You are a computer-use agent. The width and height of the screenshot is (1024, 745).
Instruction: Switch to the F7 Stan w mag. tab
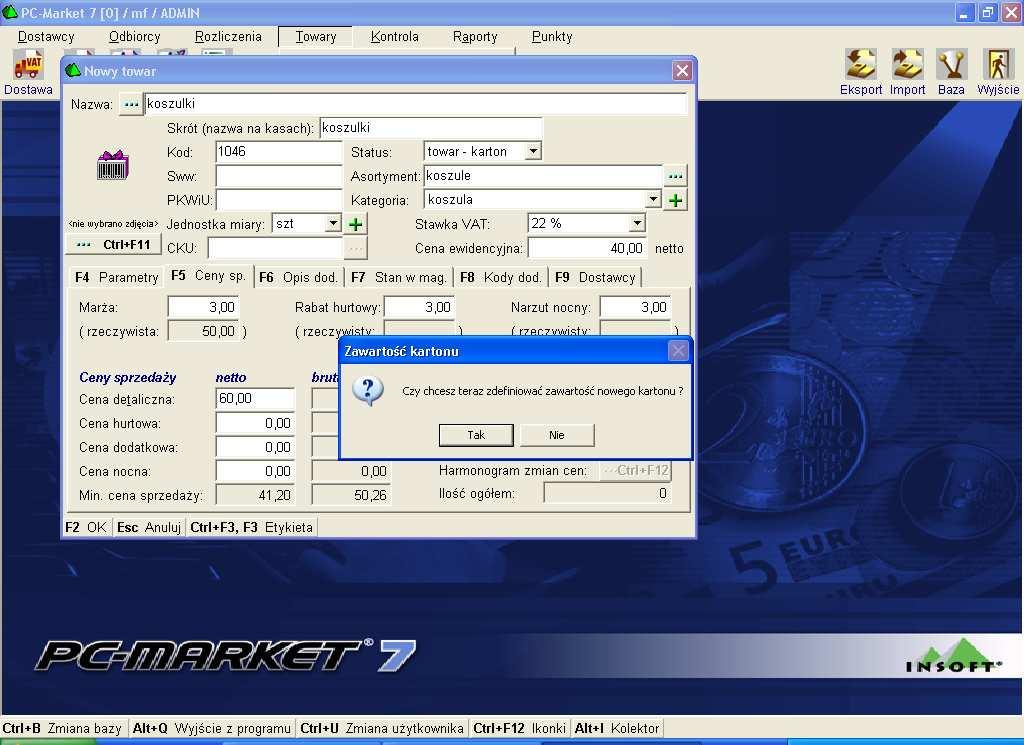tap(398, 277)
